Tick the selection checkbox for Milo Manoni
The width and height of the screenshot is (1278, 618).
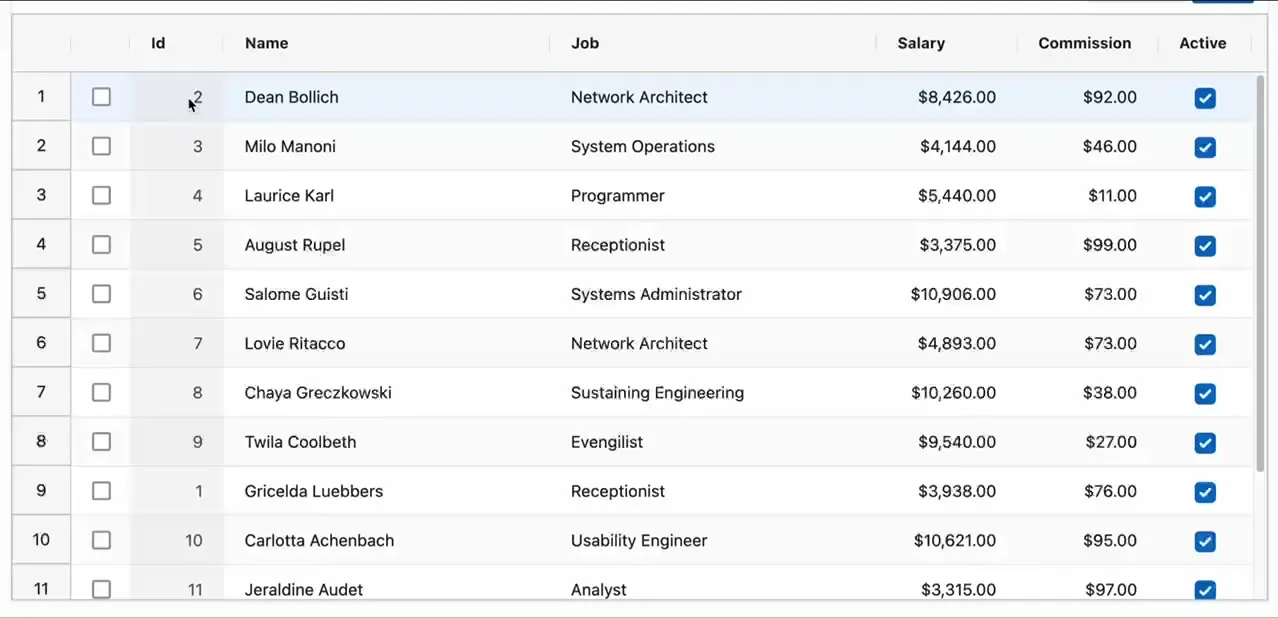[101, 146]
